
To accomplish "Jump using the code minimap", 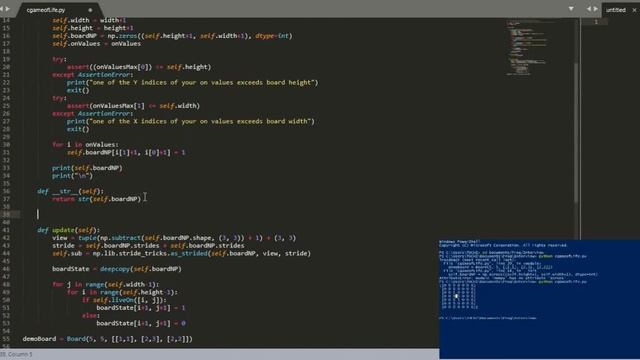I will [x=527, y=47].
